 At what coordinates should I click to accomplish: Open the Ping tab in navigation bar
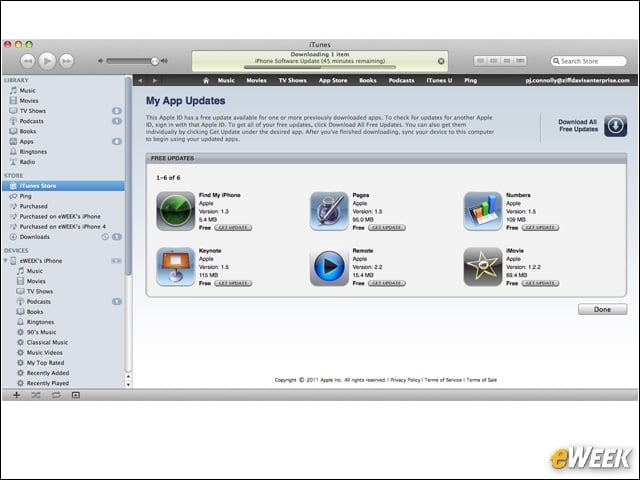[x=471, y=80]
